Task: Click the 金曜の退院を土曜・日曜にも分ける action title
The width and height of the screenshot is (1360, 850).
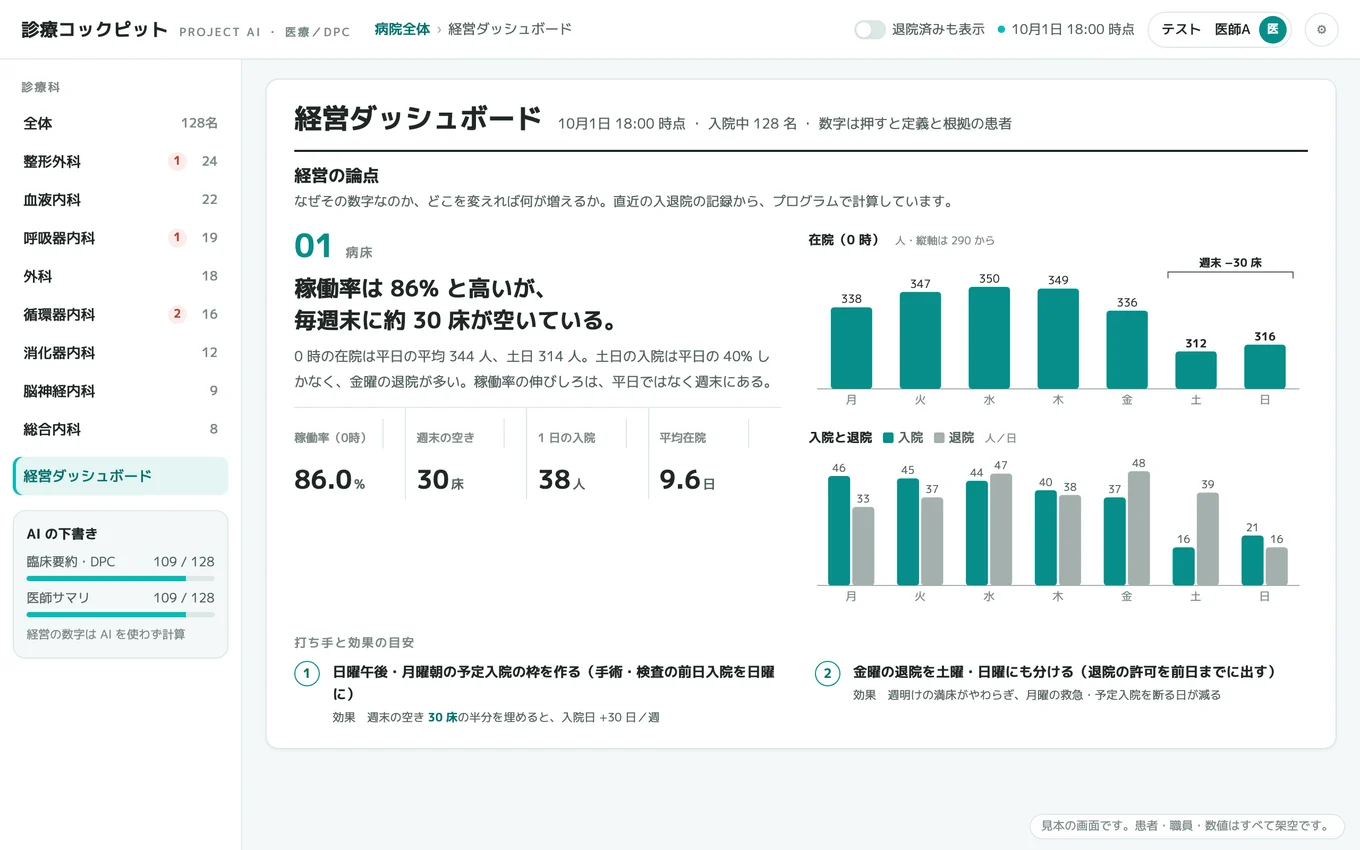Action: pyautogui.click(x=1064, y=672)
